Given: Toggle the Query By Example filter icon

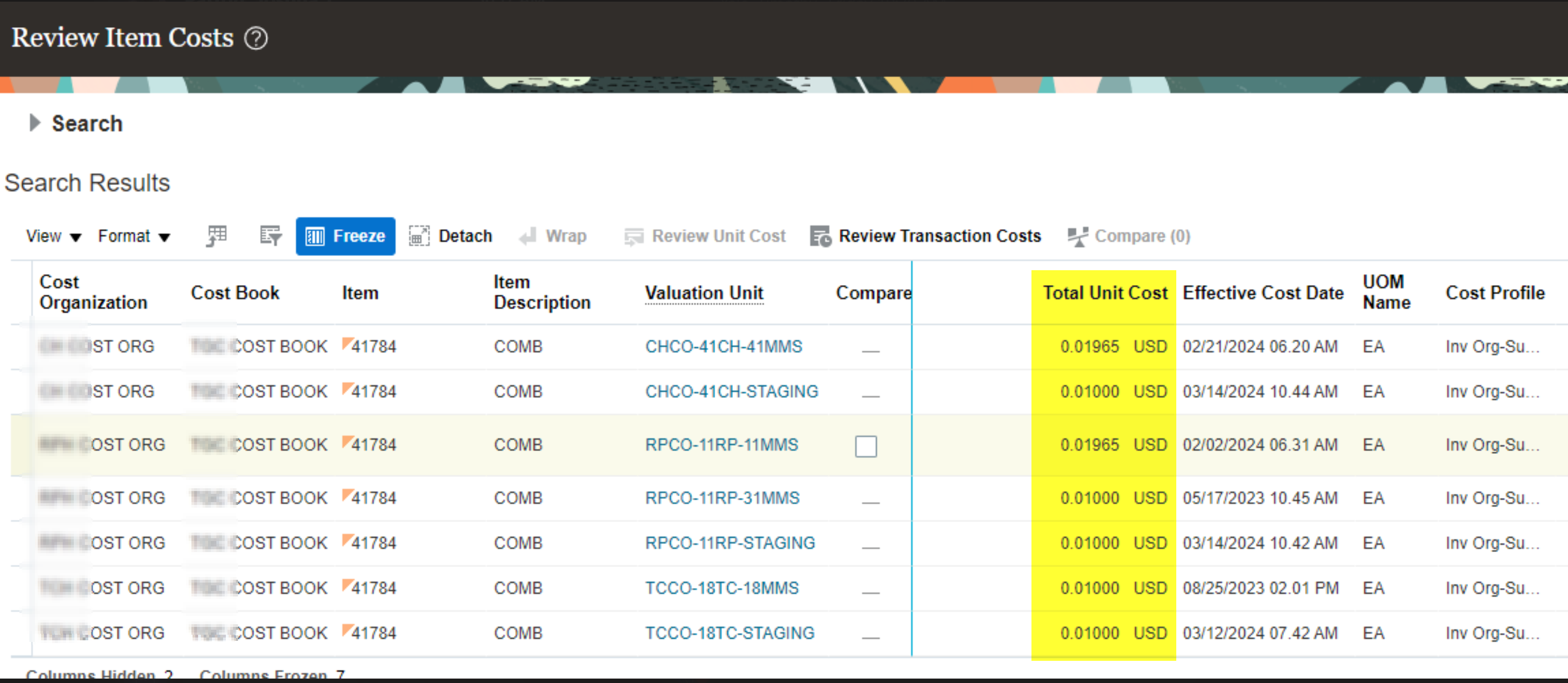Looking at the screenshot, I should tap(270, 236).
